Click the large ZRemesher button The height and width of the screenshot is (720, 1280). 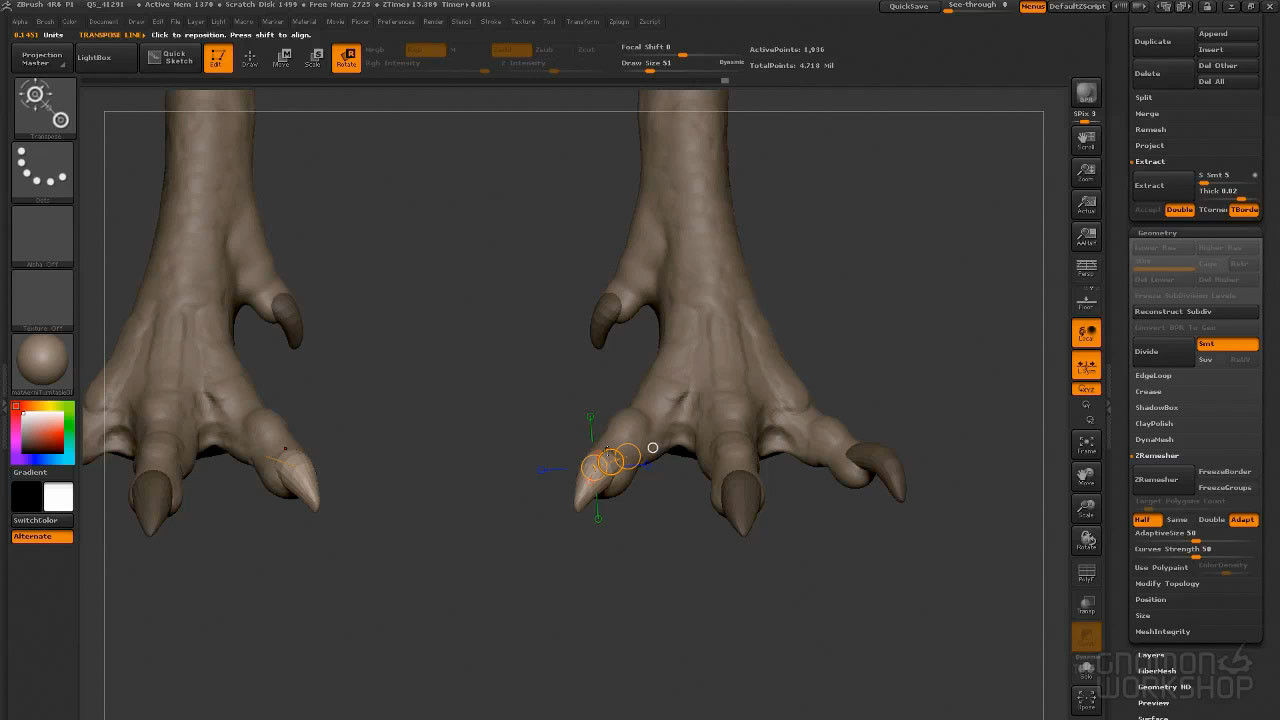[1163, 479]
